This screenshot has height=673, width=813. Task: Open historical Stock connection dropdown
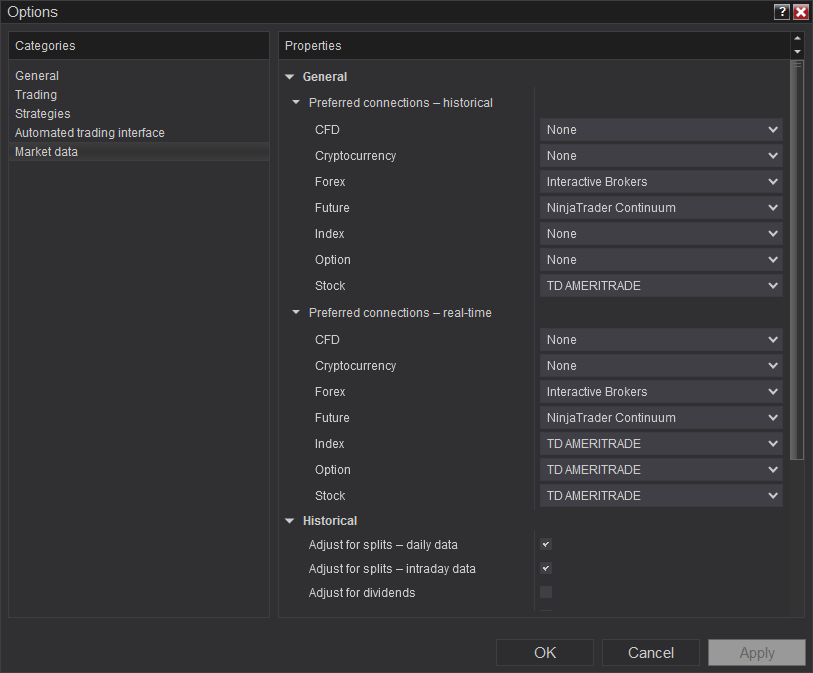(x=661, y=286)
